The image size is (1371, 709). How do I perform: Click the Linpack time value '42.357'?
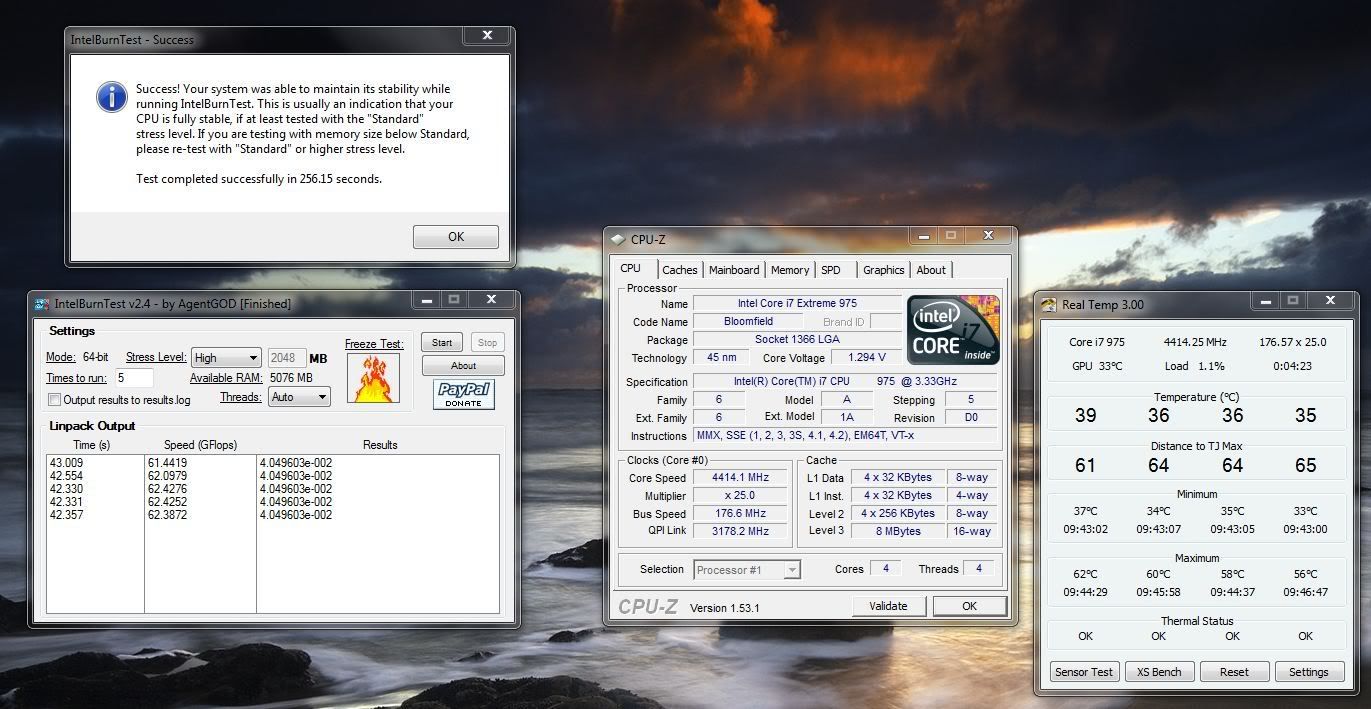click(66, 515)
